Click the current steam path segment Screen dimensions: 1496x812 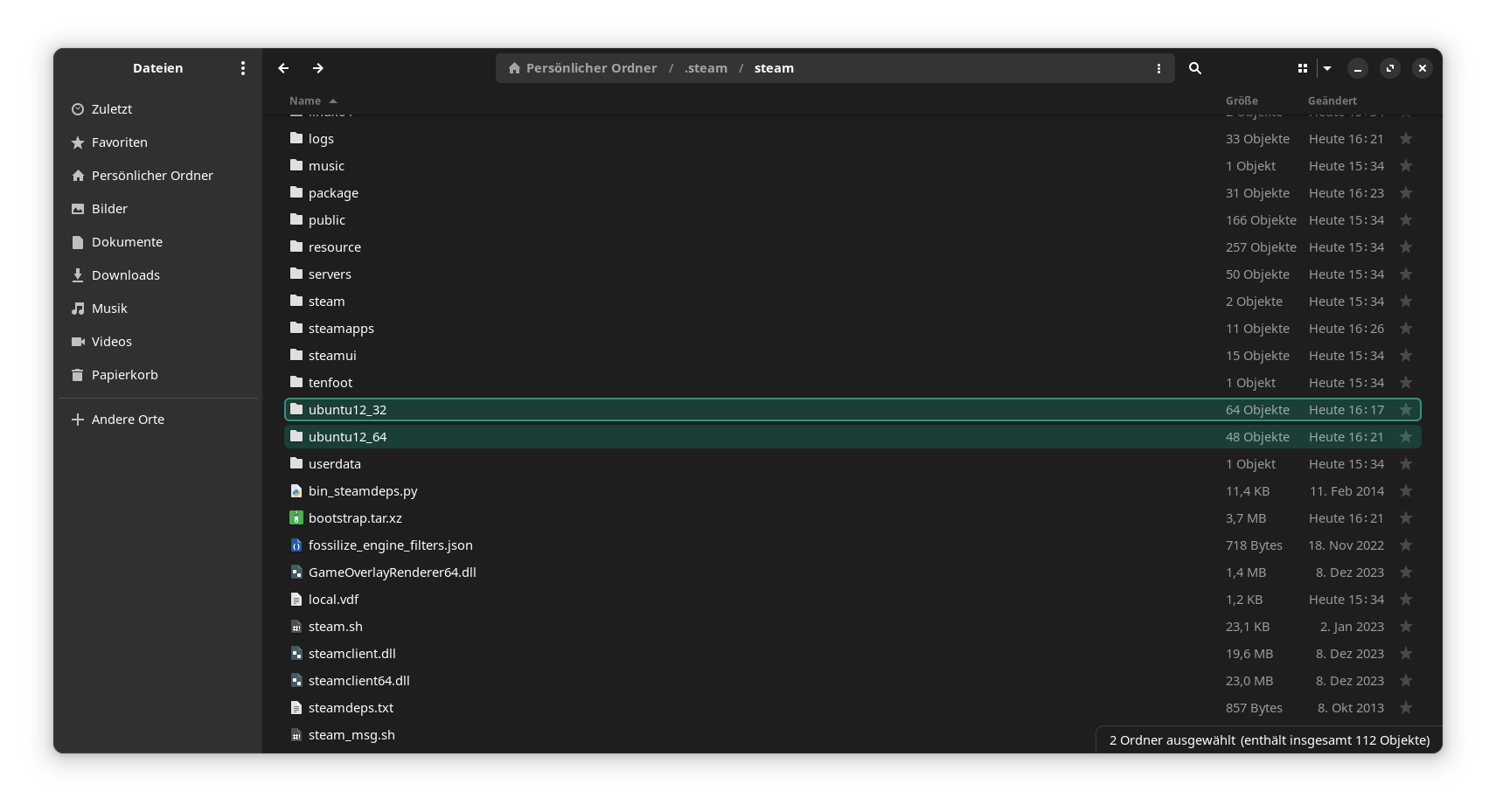(x=774, y=68)
